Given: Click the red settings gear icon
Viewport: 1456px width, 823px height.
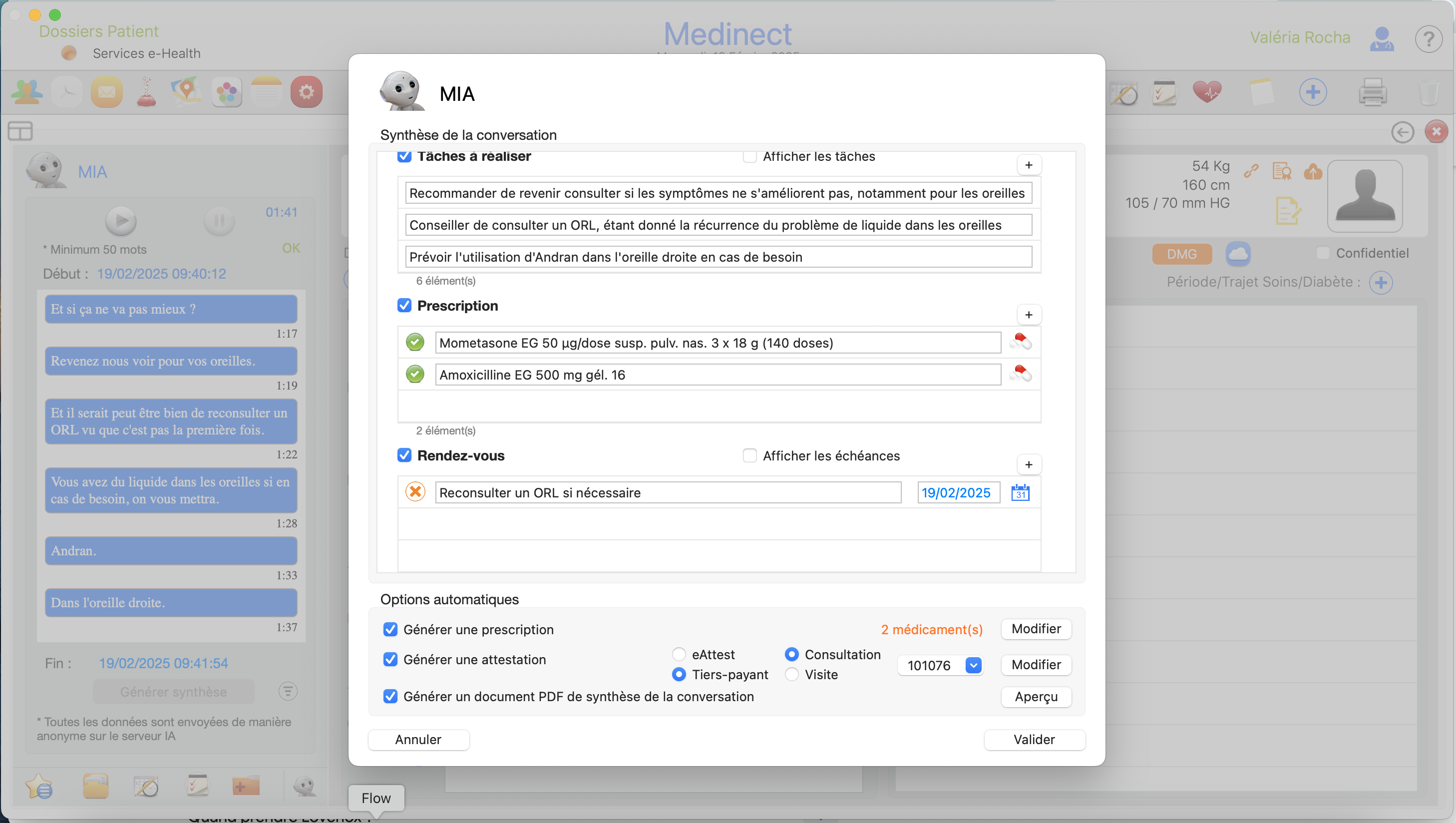Looking at the screenshot, I should tap(307, 91).
